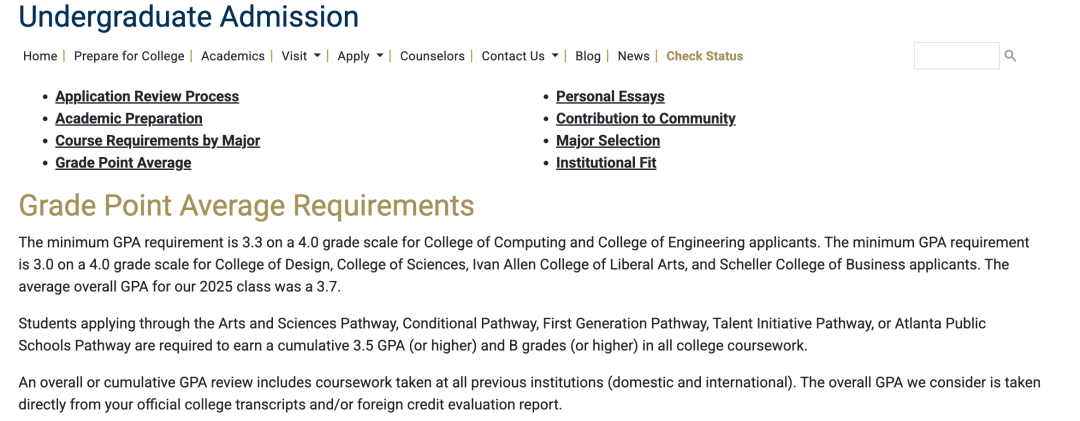
Task: Navigate to the Blog menu item
Action: point(588,56)
